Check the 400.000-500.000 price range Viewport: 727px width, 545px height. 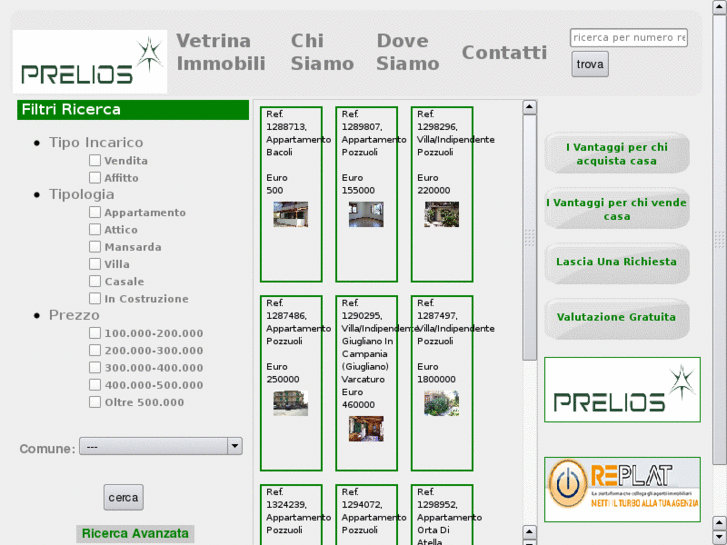click(95, 385)
